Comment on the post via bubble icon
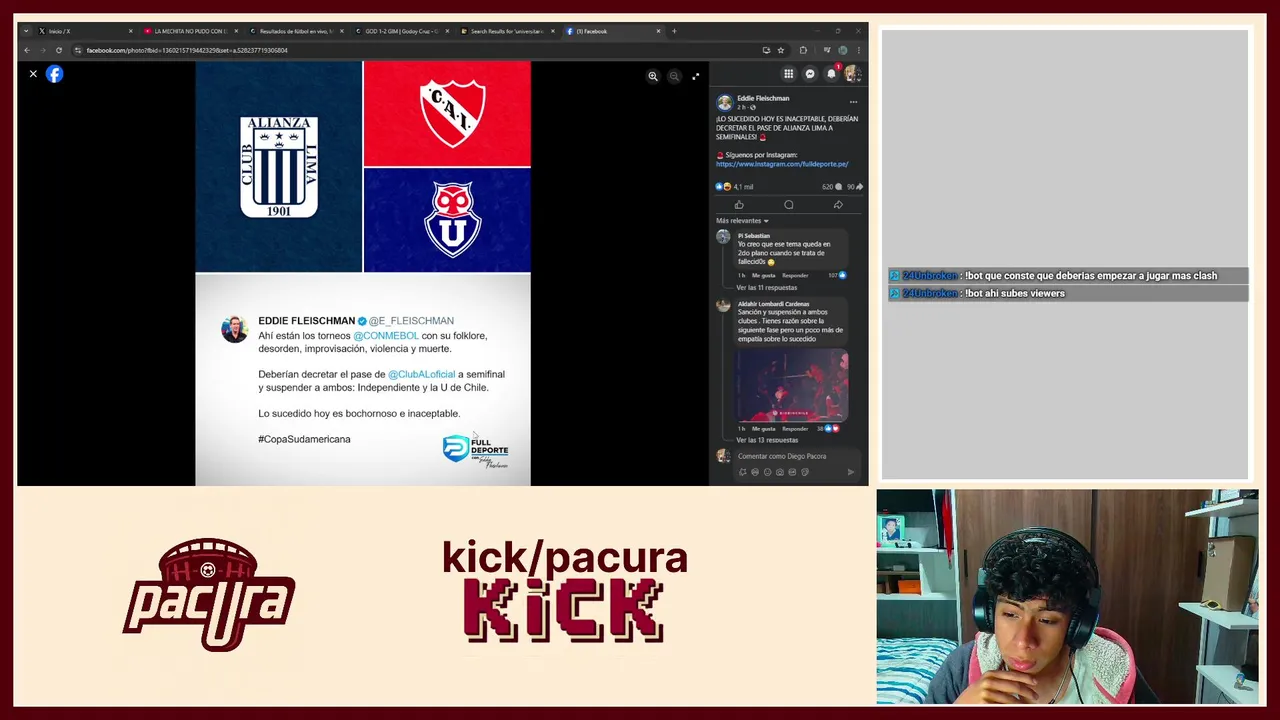Viewport: 1280px width, 720px height. [789, 205]
